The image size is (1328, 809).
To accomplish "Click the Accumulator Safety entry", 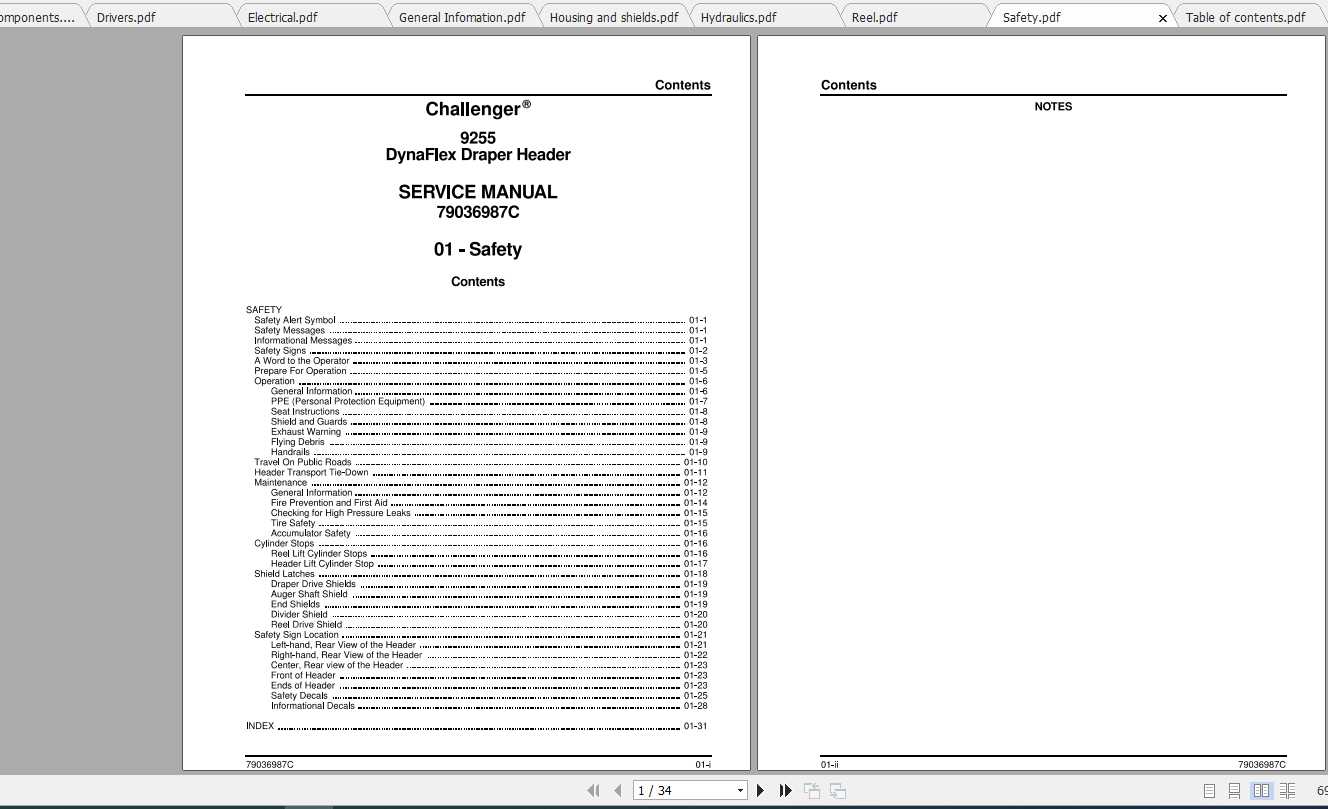I will [489, 533].
